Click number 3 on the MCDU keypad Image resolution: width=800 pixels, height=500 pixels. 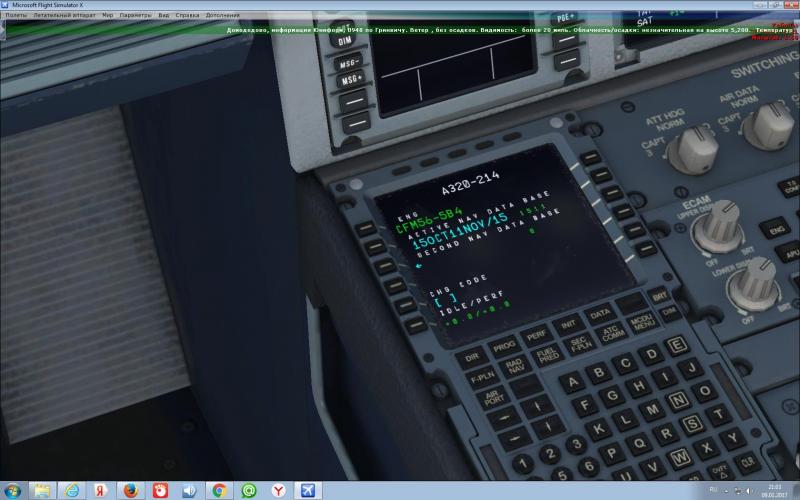(576, 444)
